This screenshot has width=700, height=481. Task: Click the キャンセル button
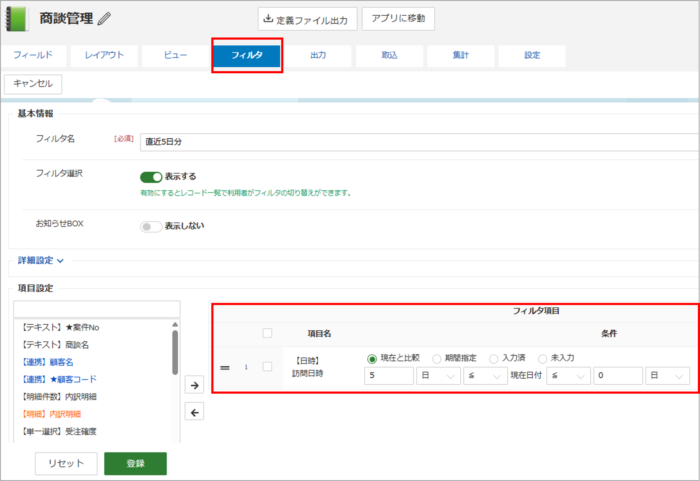35,84
